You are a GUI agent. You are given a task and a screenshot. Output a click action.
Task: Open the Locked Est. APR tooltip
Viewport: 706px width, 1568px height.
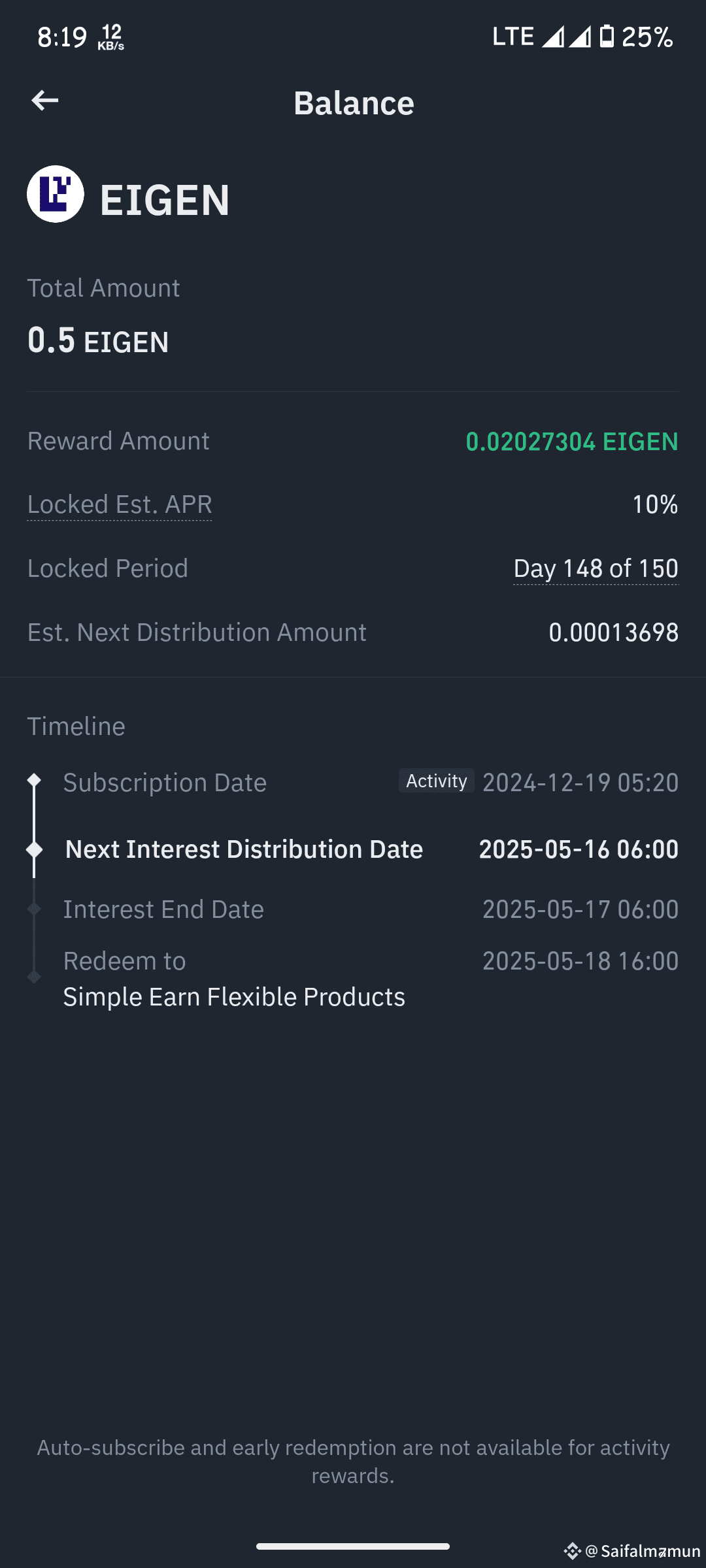120,504
